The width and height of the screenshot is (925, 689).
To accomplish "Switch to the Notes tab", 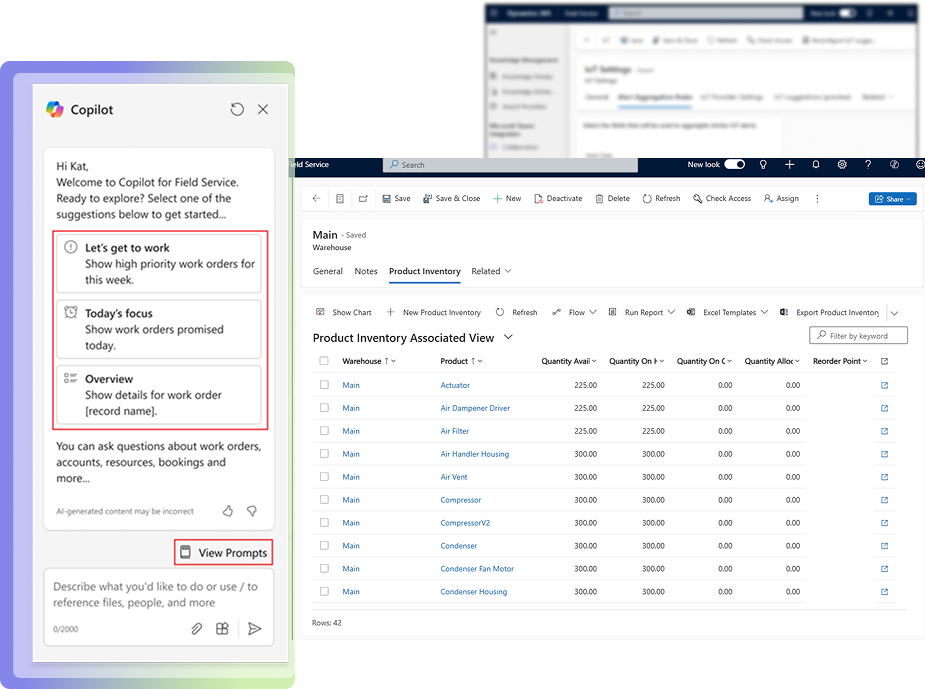I will (x=366, y=271).
